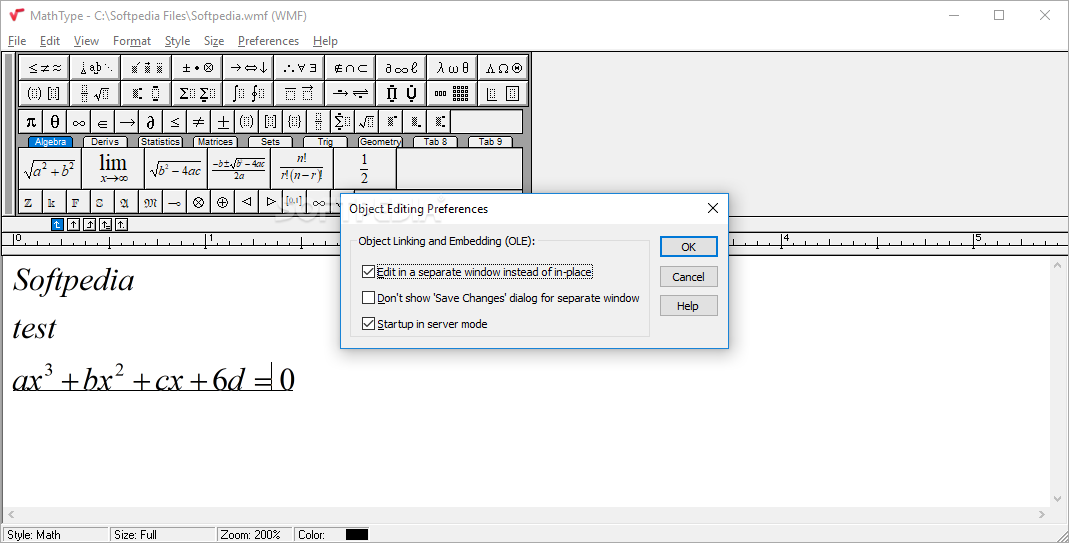Insert subscript template in small bar
The width and height of the screenshot is (1069, 543).
415,122
